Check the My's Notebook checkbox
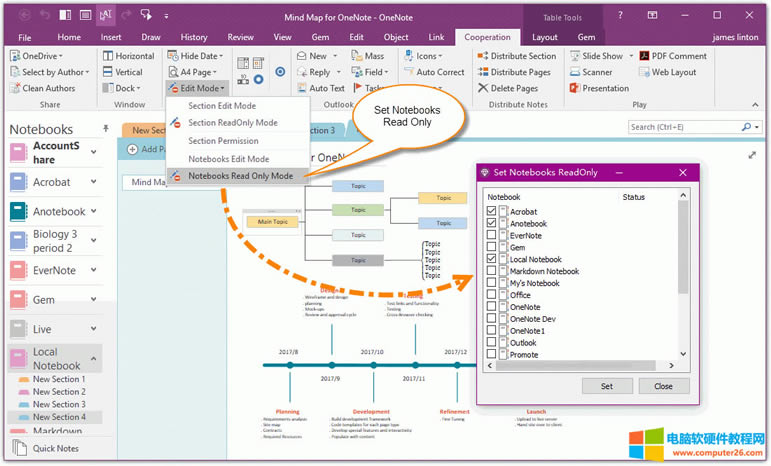 (491, 283)
